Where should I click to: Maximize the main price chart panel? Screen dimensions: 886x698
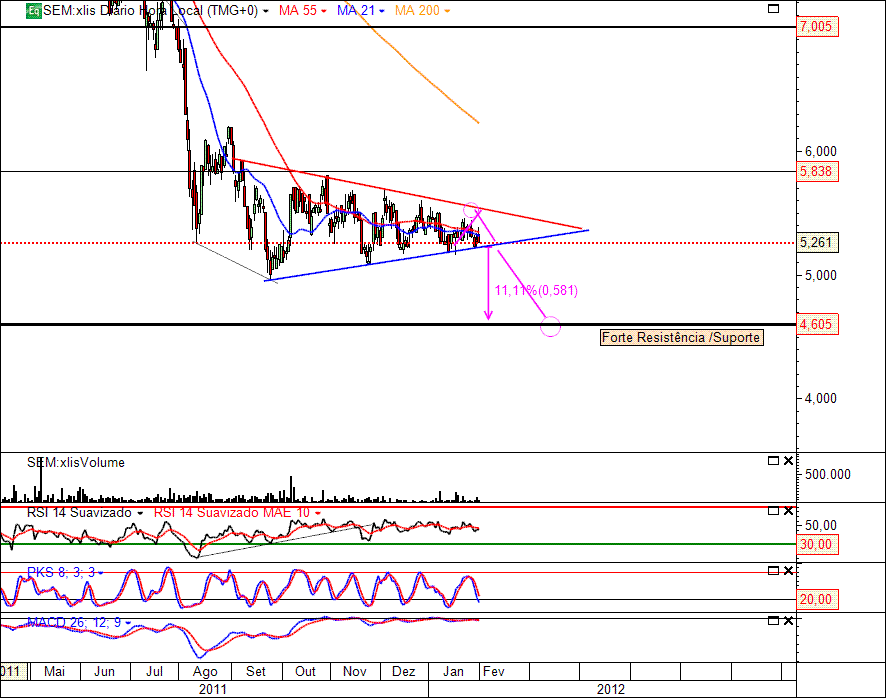coord(772,9)
